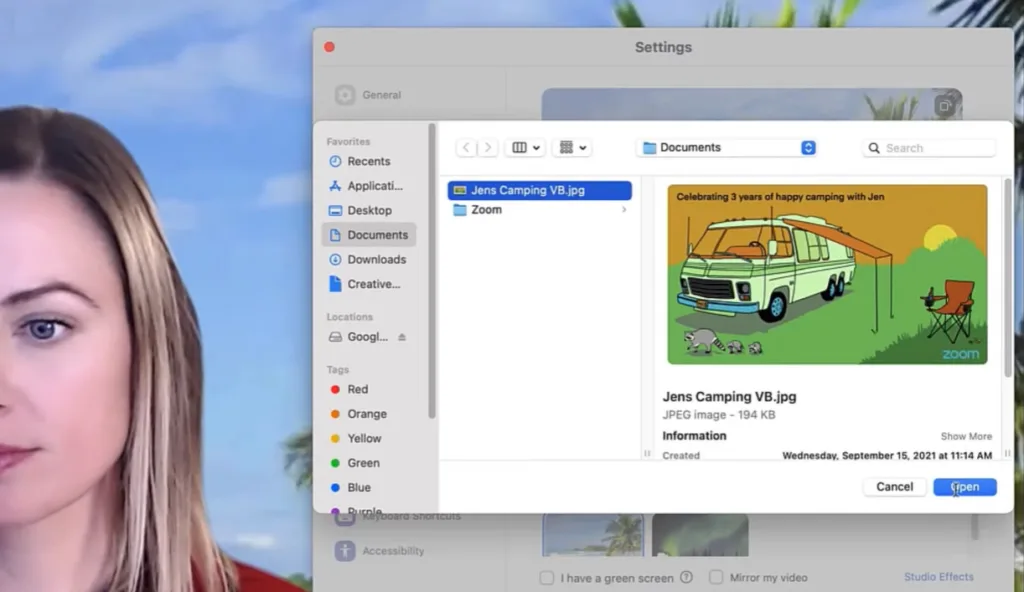
Task: Select Downloads in the sidebar
Action: [376, 259]
